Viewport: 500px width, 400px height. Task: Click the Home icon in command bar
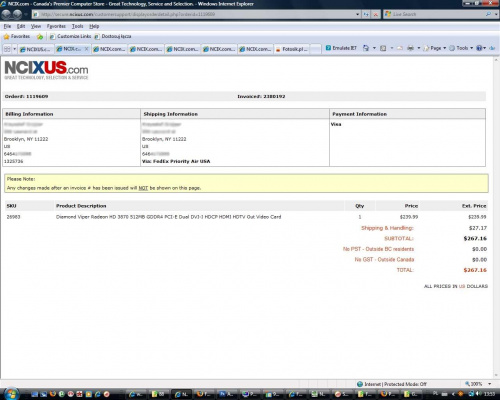point(366,48)
